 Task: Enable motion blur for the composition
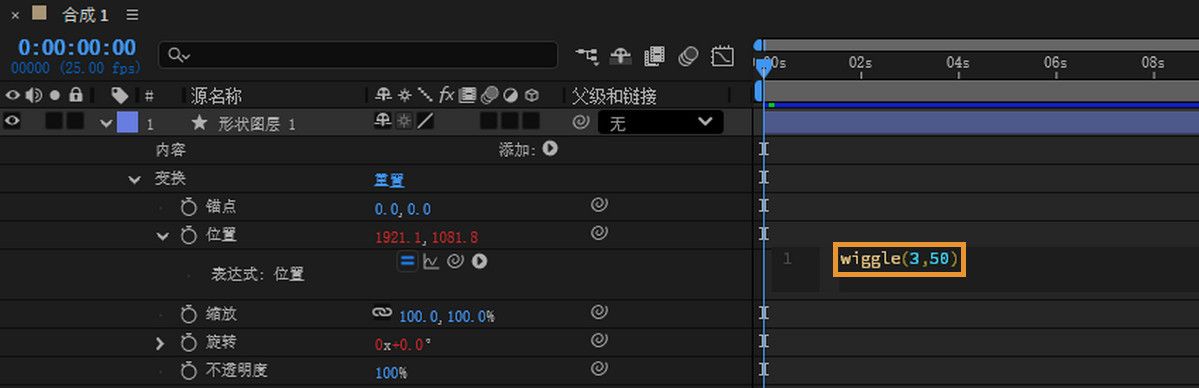[x=688, y=55]
